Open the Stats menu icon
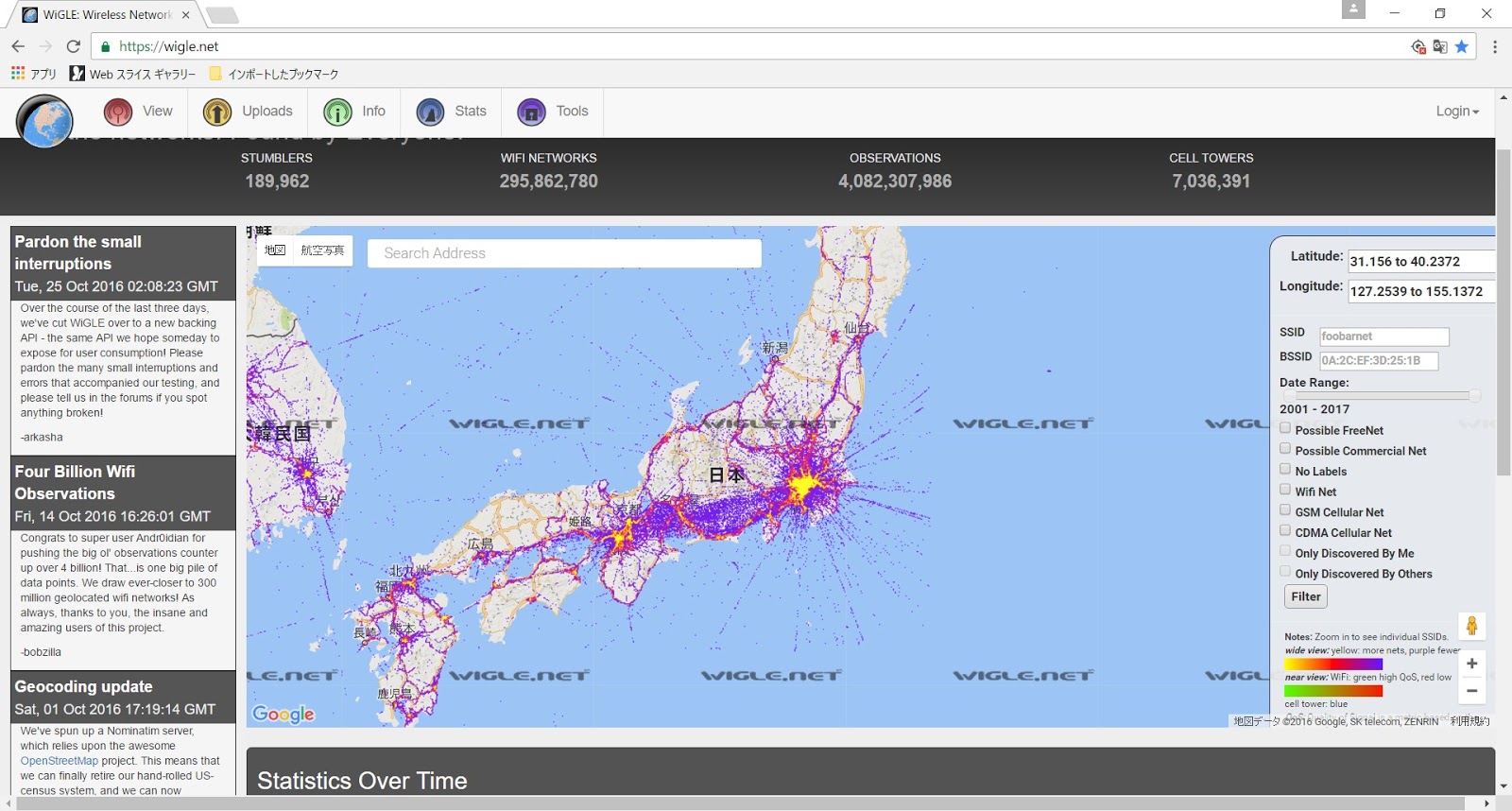The width and height of the screenshot is (1512, 811). pos(430,112)
